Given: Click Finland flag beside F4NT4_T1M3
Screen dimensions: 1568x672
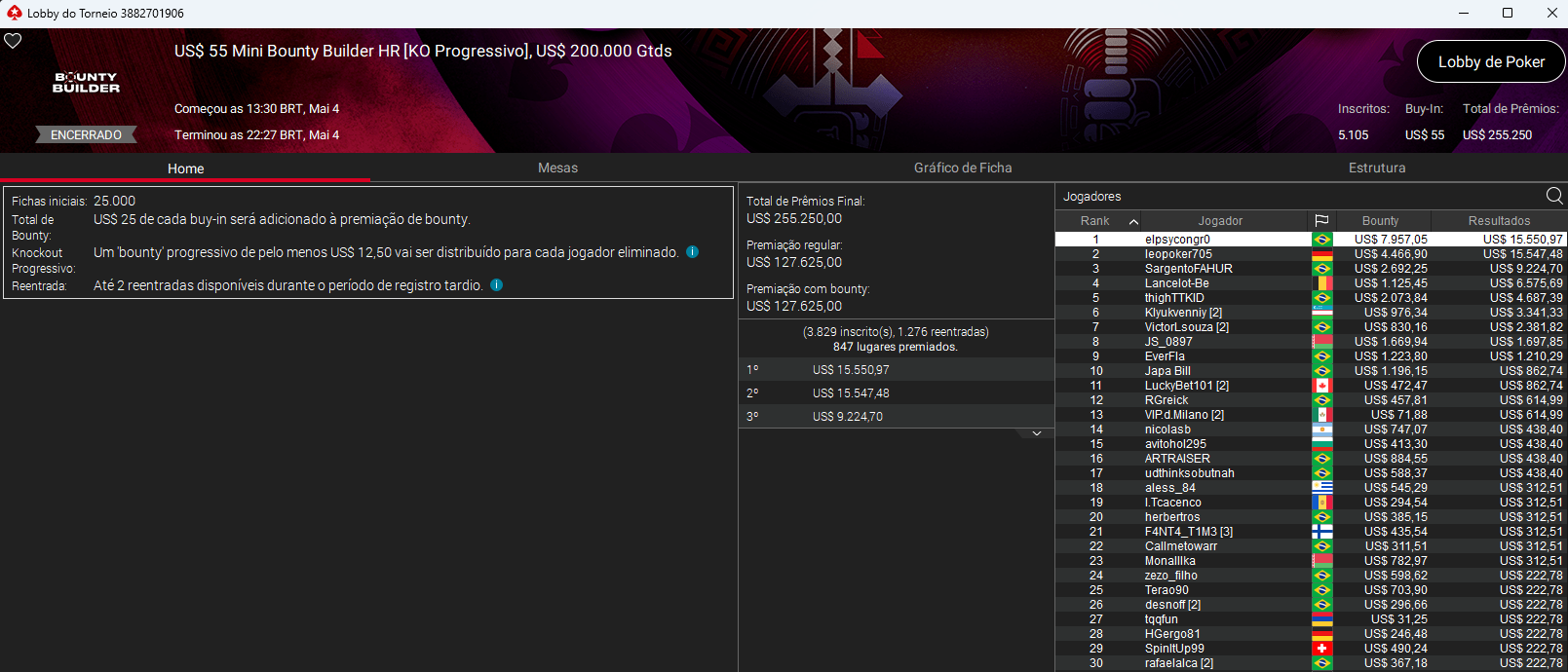Looking at the screenshot, I should (x=1322, y=532).
